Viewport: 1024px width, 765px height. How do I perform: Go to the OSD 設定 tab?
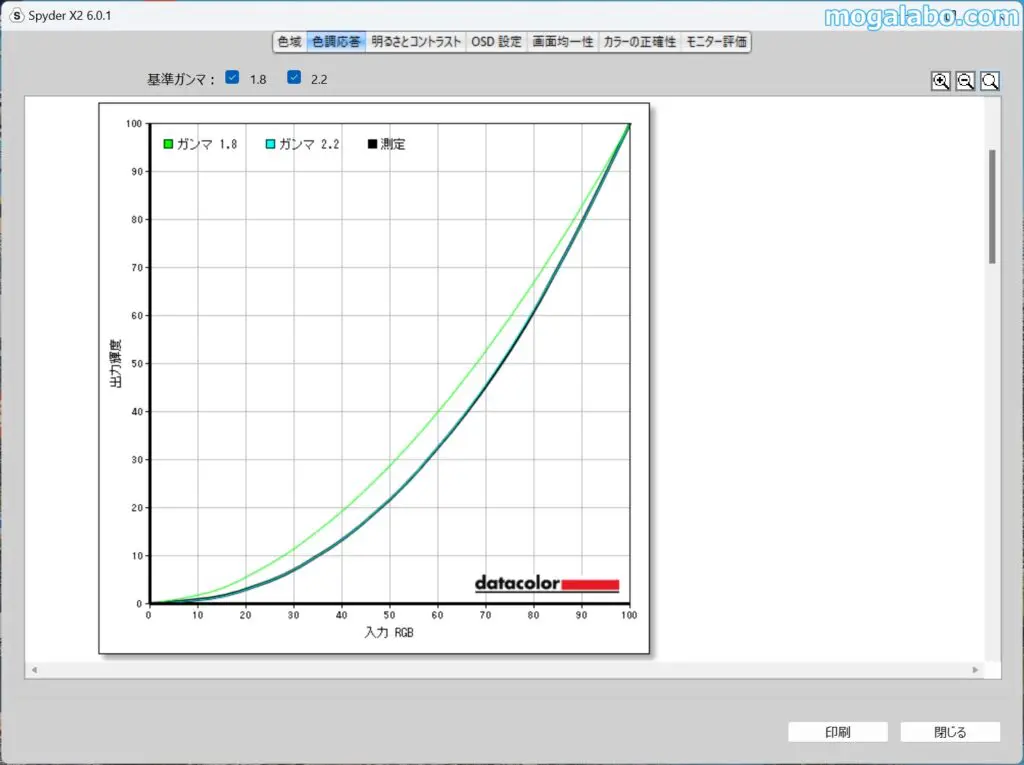pos(497,42)
